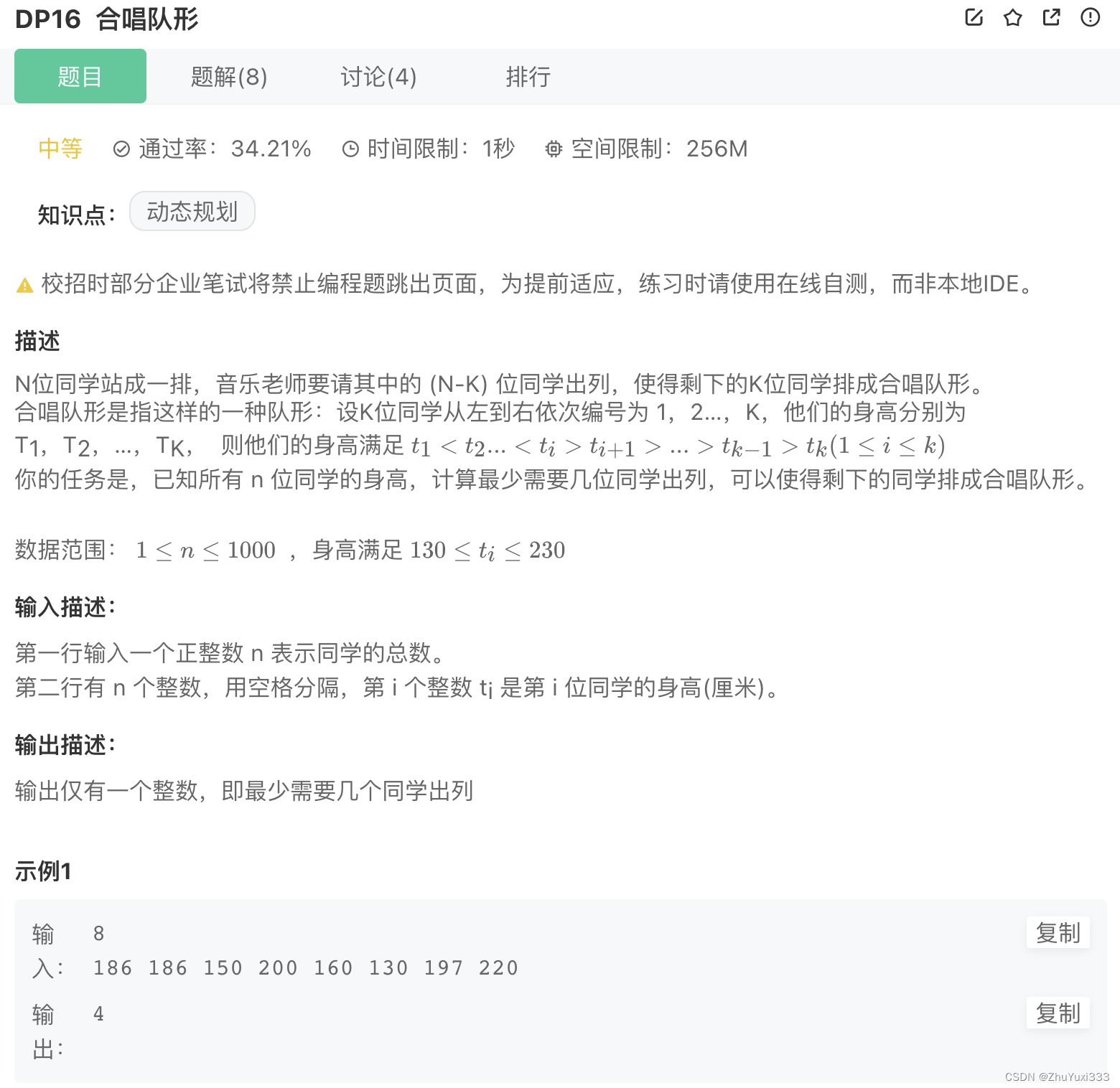Click the edit/feedback icon top right
The width and height of the screenshot is (1120, 1088).
pyautogui.click(x=974, y=17)
